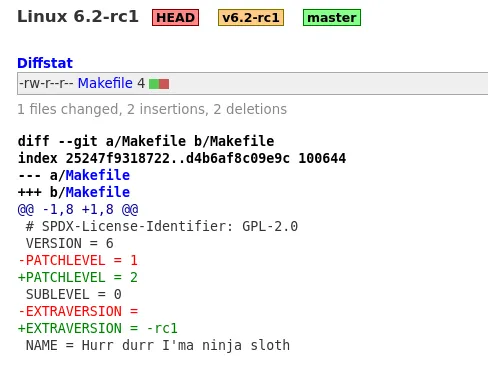
Task: Open the v6.2-rc1 tag badge
Action: (251, 17)
